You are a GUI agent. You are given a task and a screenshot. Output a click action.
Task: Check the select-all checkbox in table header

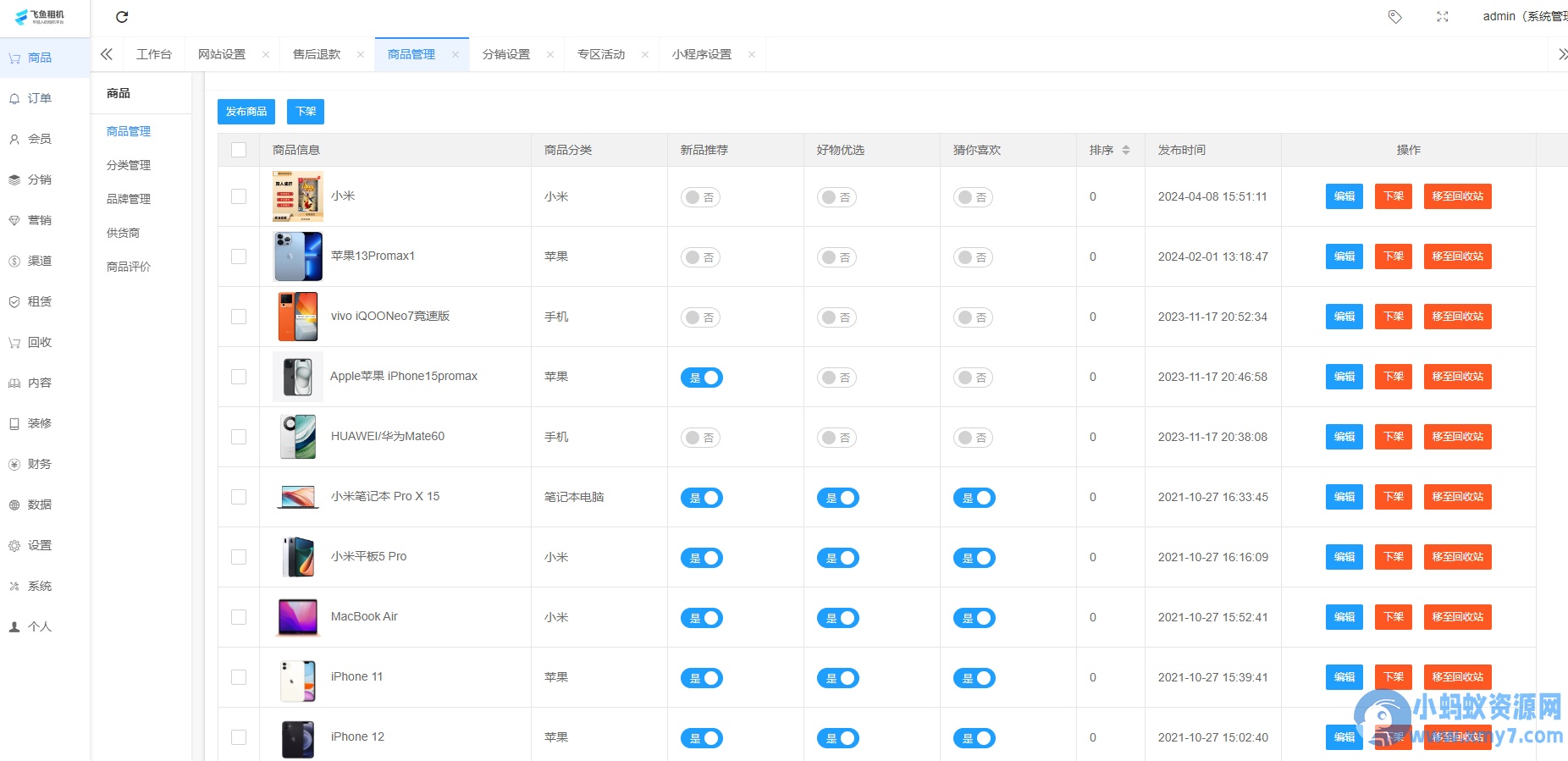click(x=239, y=150)
